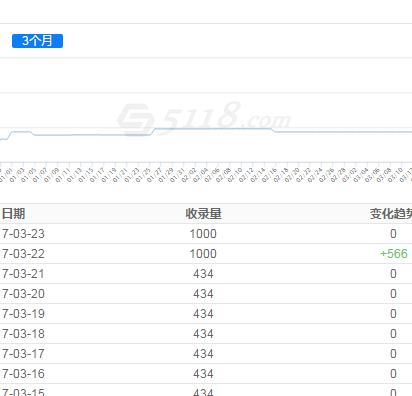Click the 01/31 axis date label
Viewport: 412px width, 396px height.
click(177, 175)
